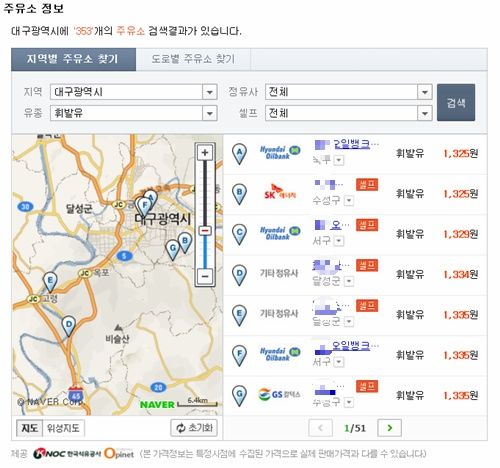The width and height of the screenshot is (500, 468).
Task: Click Hyundai Oilbank logo in row F
Action: (x=280, y=354)
